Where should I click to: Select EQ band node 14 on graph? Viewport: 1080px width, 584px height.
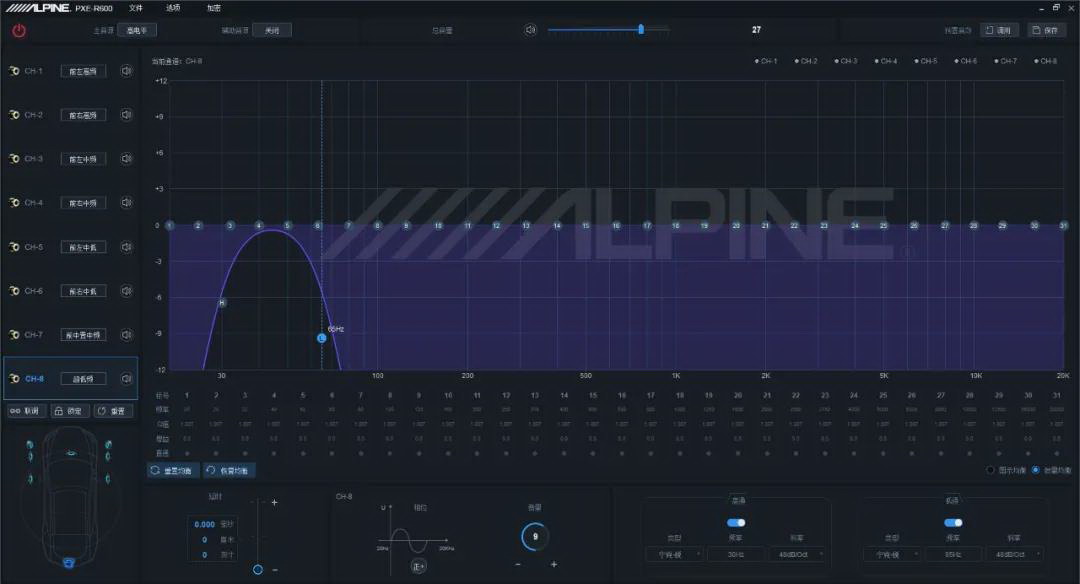tap(557, 225)
